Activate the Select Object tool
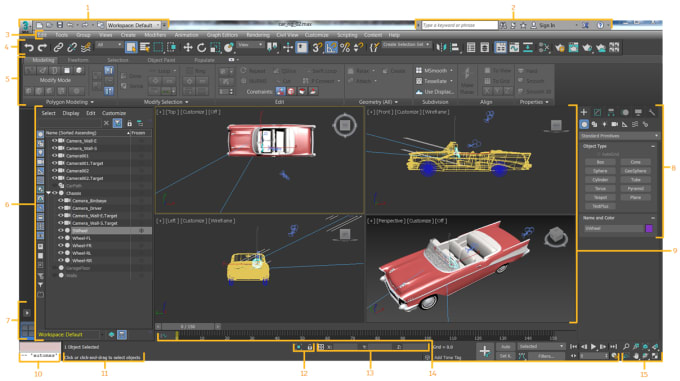 click(131, 48)
